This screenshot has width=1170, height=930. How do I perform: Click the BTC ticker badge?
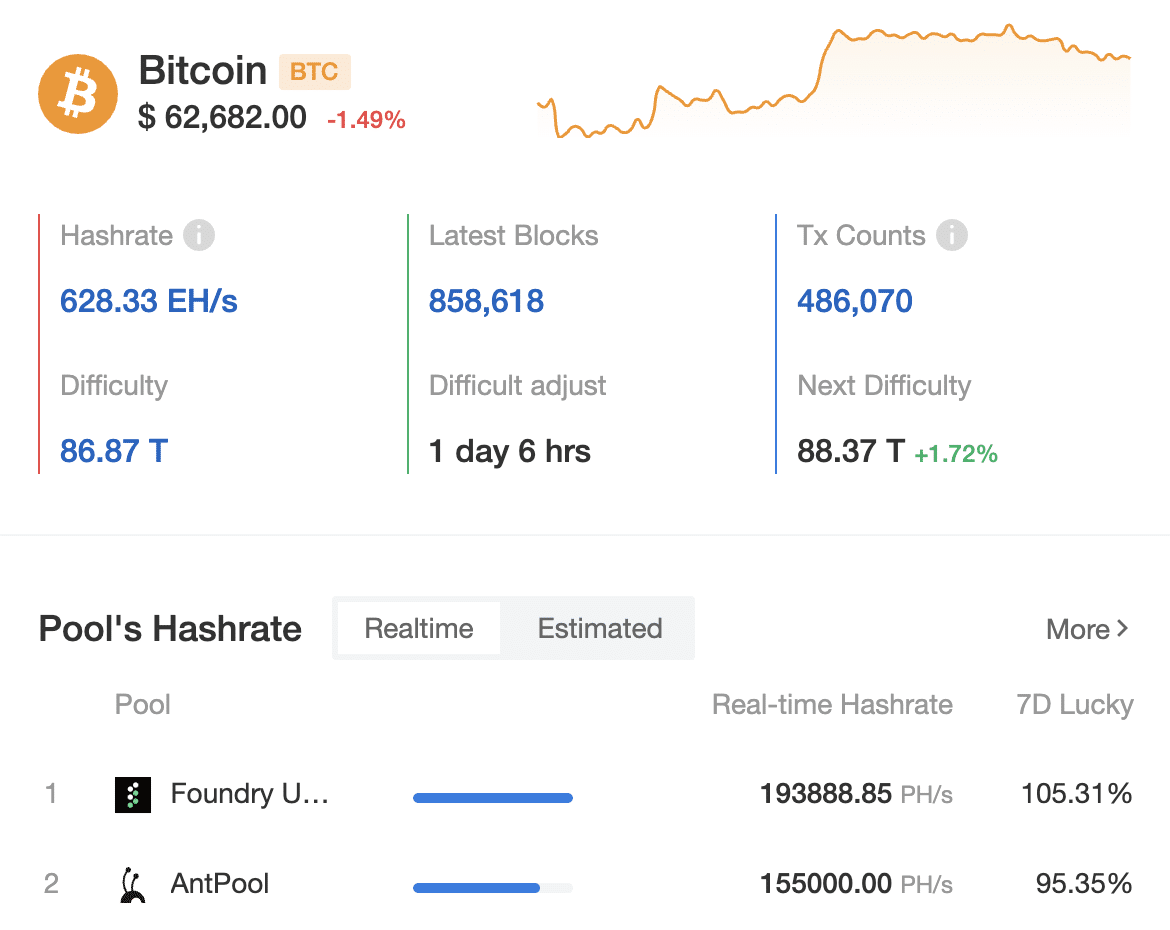[315, 72]
